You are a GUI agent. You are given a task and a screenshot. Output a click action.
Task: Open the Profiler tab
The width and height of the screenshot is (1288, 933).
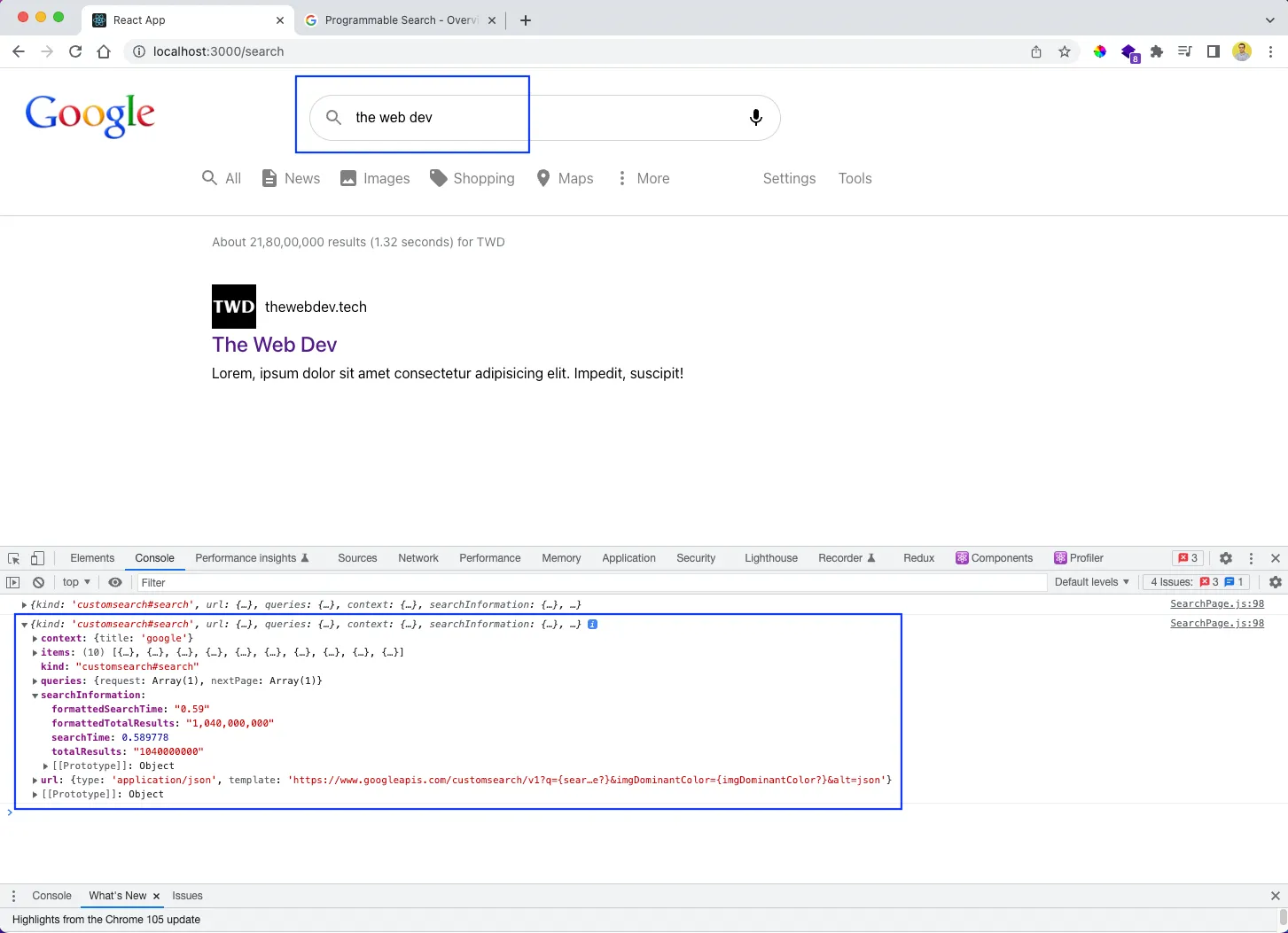click(1079, 558)
